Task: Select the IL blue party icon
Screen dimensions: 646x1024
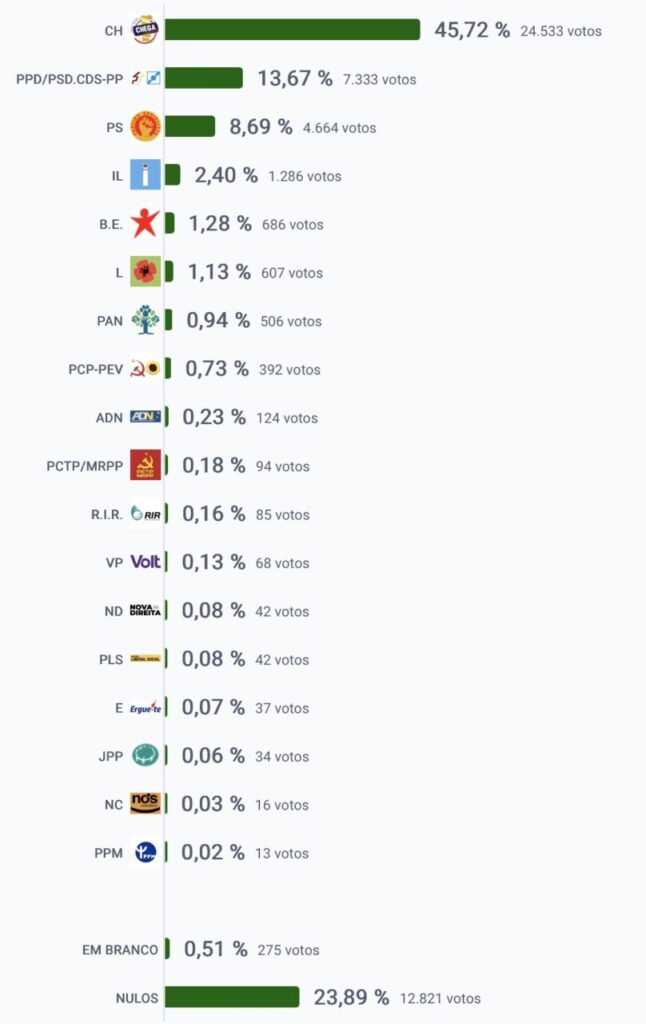Action: point(145,175)
